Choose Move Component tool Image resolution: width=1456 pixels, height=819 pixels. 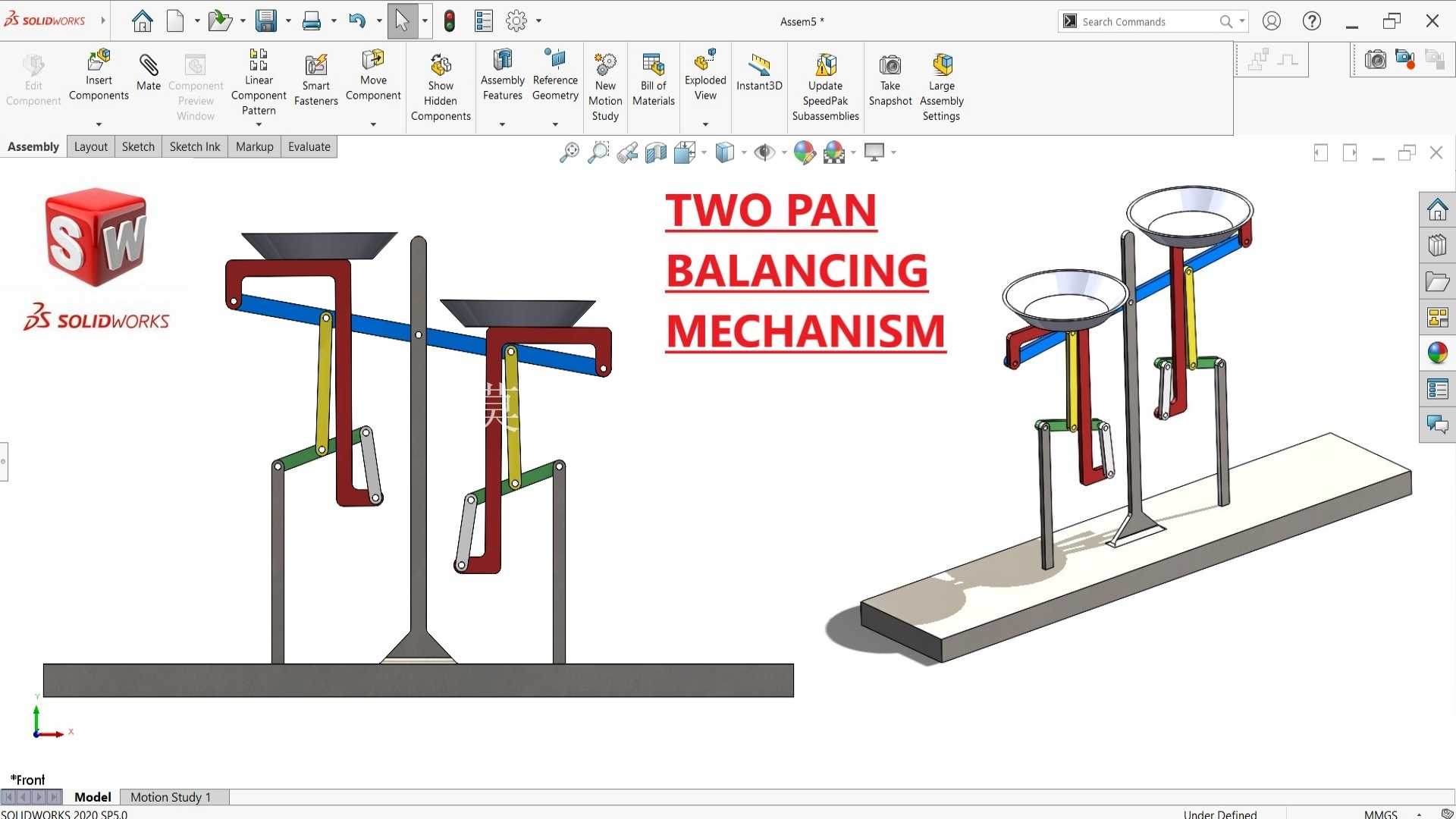[x=373, y=74]
